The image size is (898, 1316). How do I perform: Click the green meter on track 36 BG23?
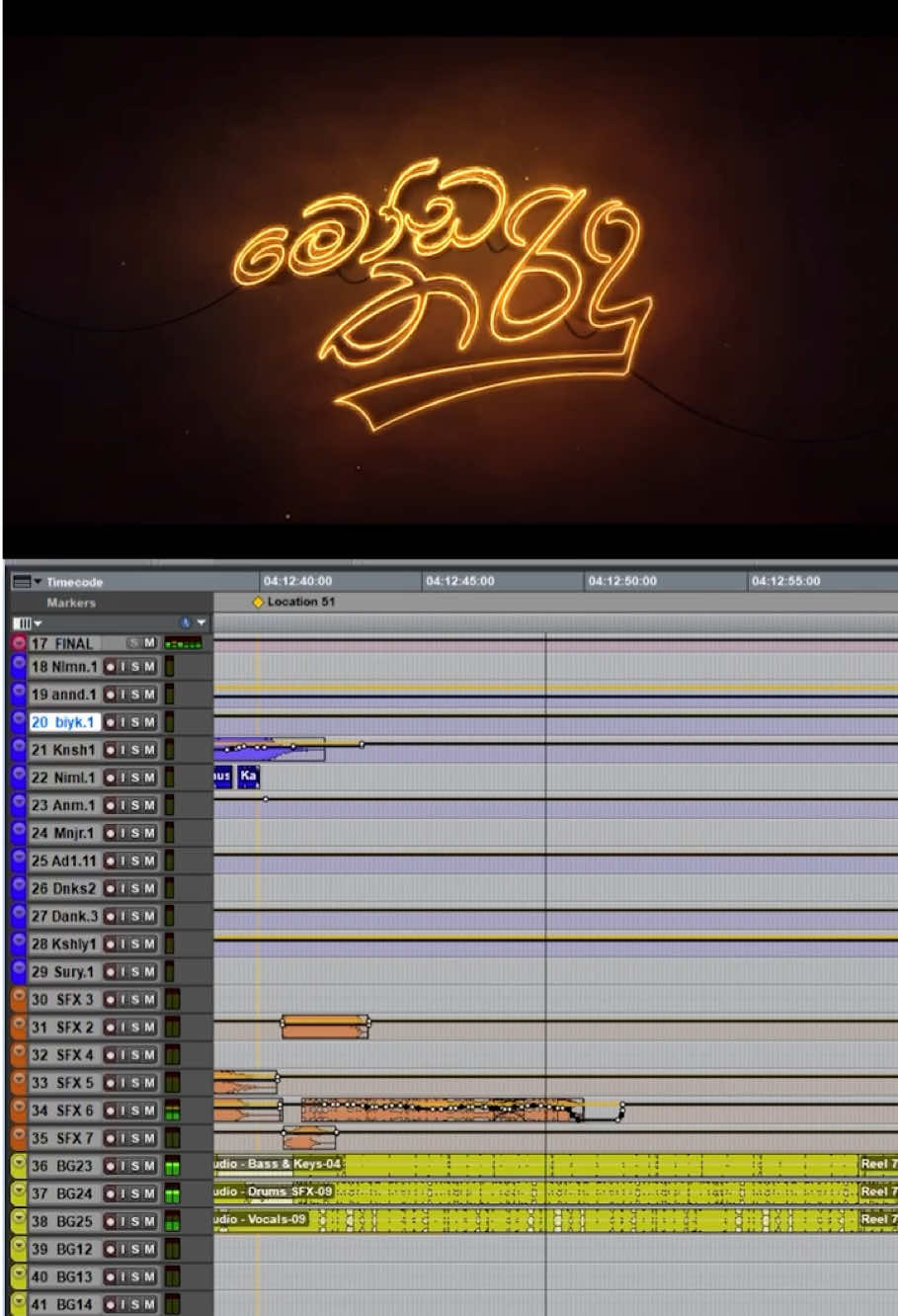tap(171, 1166)
